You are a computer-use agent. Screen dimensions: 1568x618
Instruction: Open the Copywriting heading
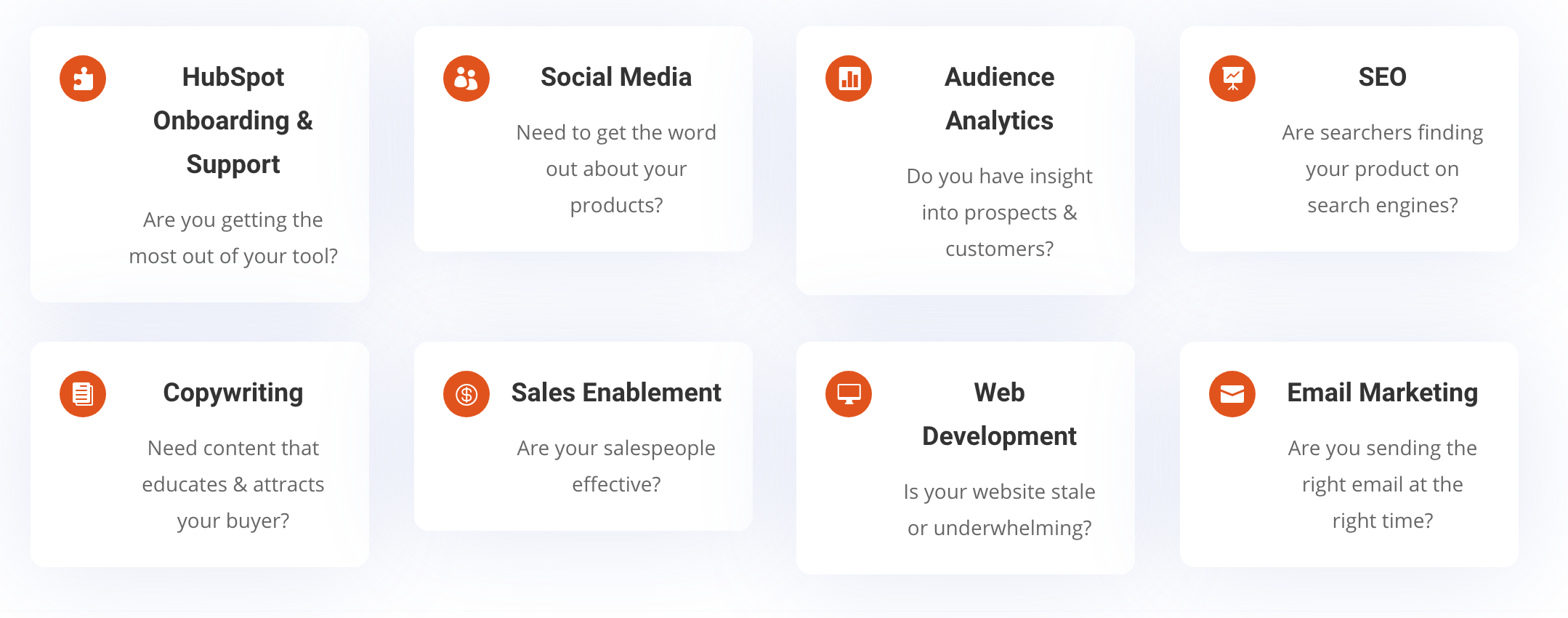pos(233,393)
